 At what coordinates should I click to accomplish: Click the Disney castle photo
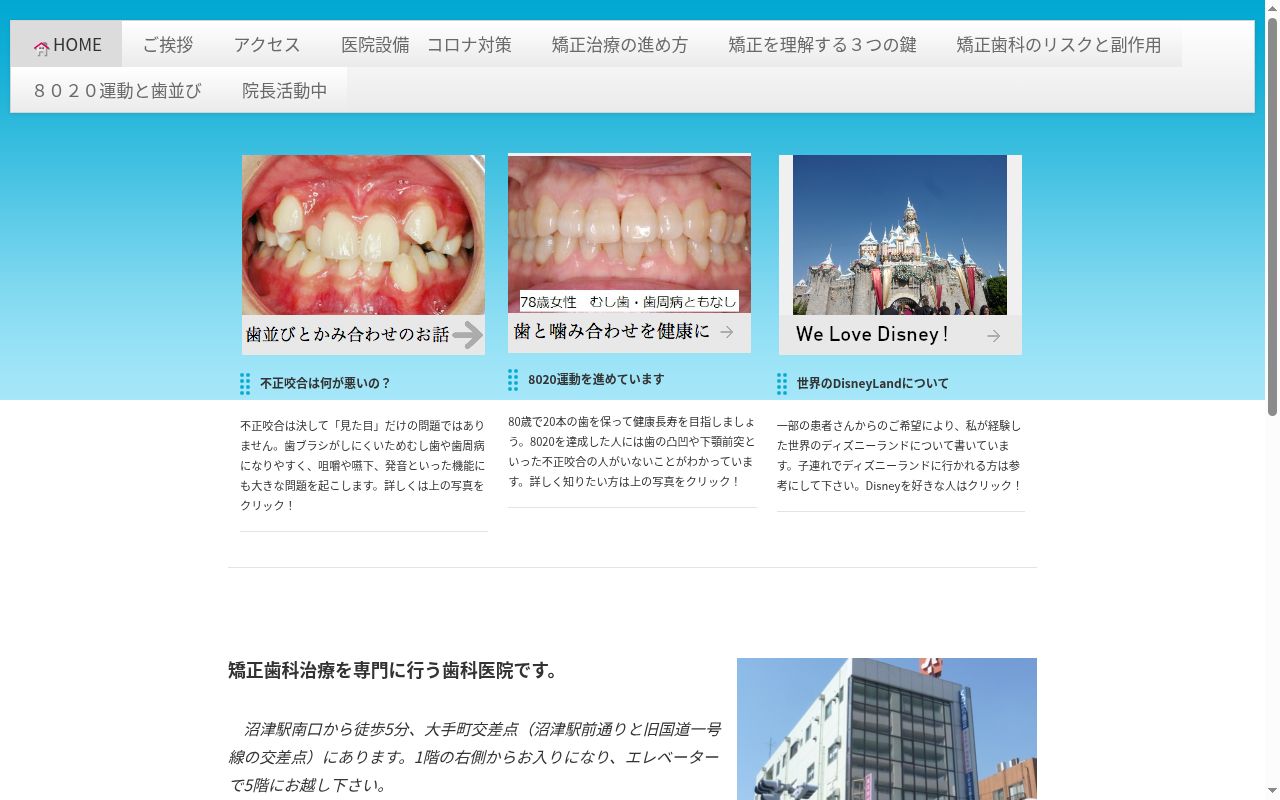tap(900, 235)
